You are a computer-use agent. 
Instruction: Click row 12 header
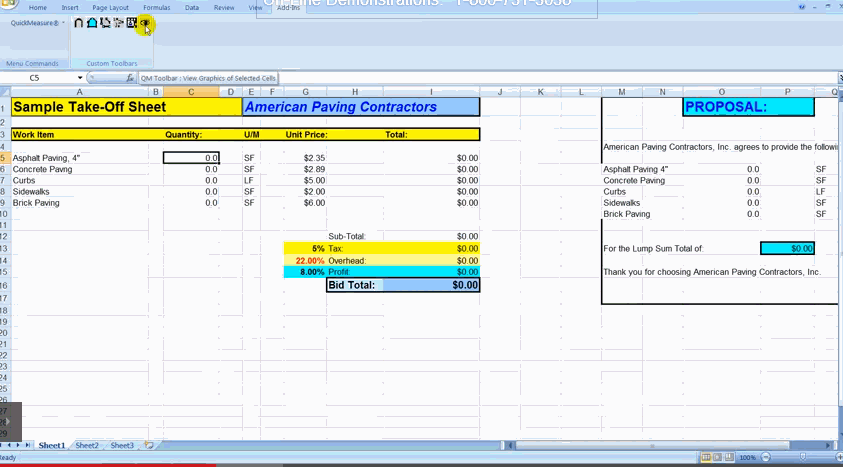(4, 236)
